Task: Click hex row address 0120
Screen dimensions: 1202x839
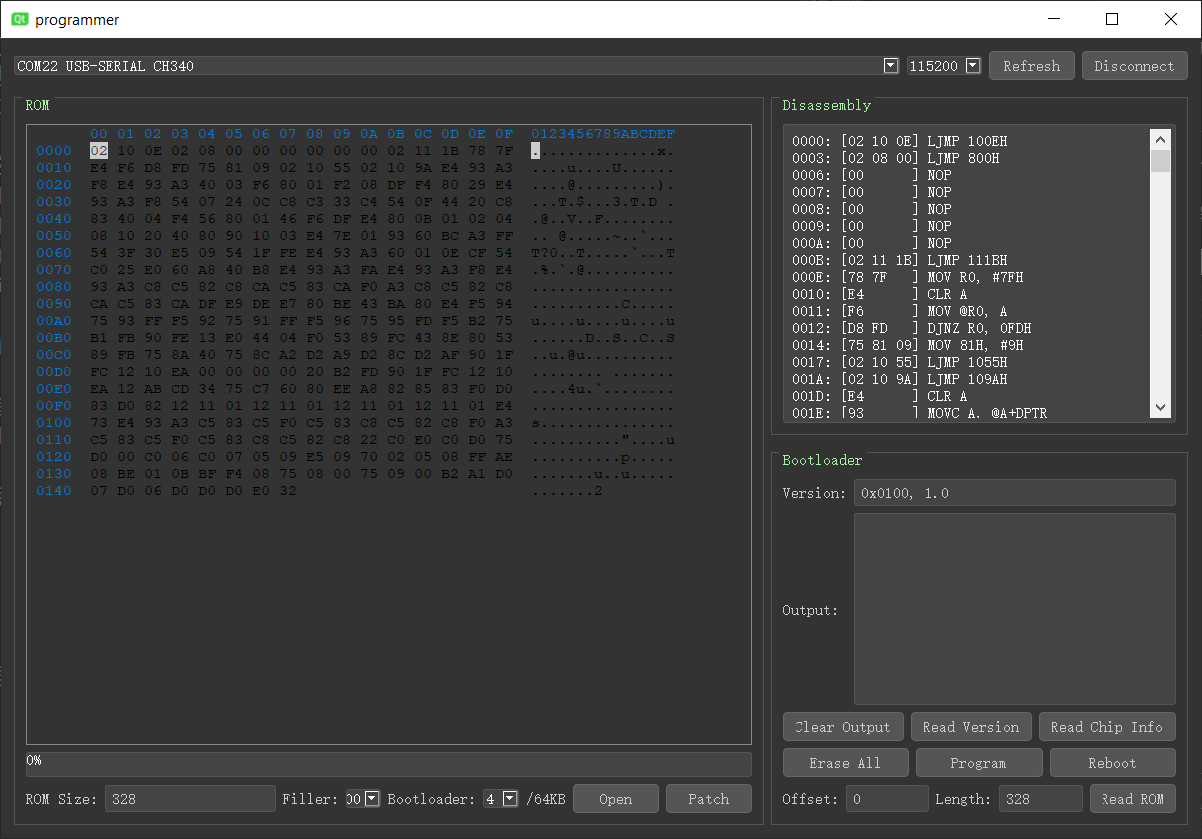Action: (53, 457)
